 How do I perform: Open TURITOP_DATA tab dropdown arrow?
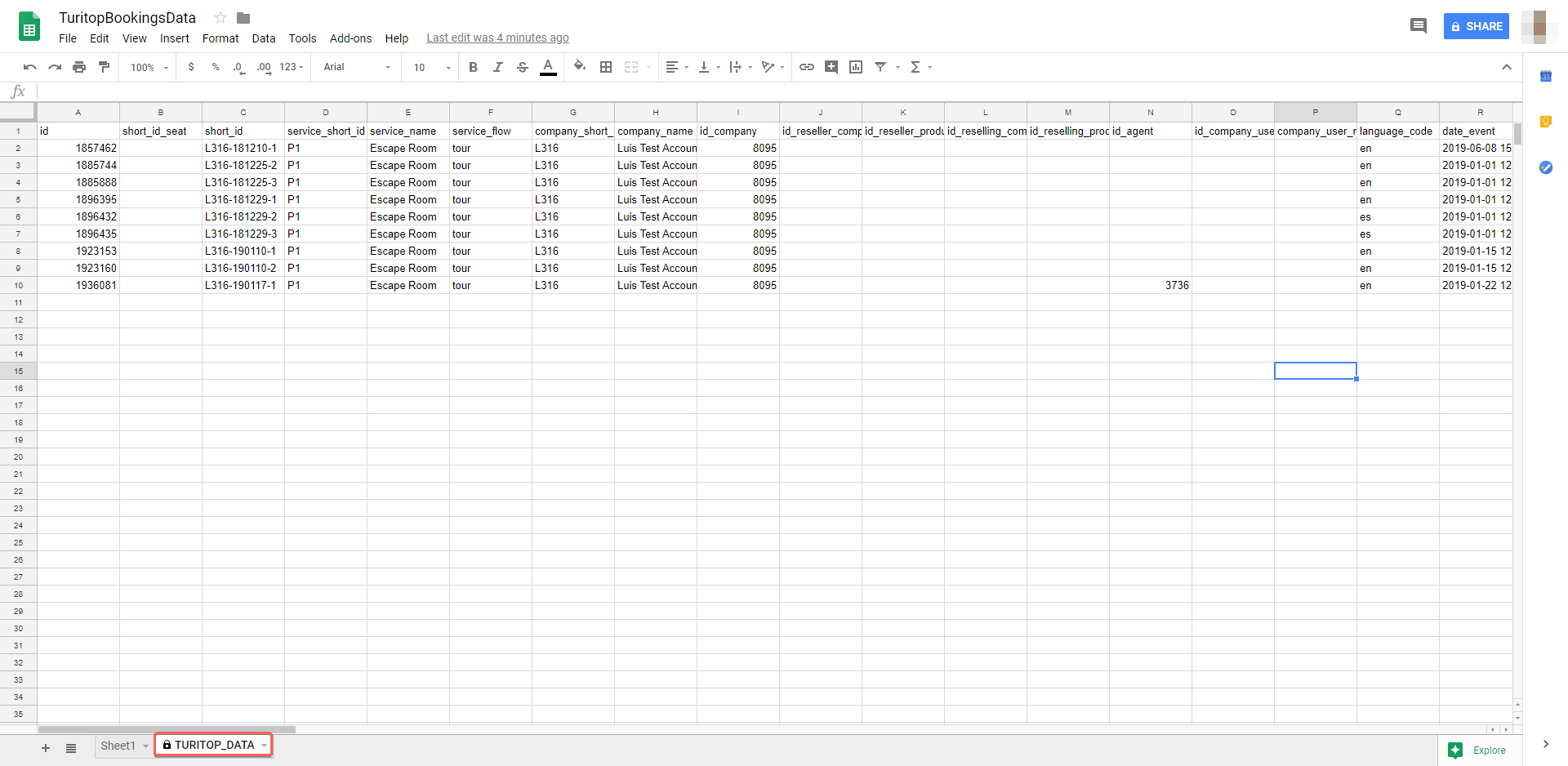[264, 746]
